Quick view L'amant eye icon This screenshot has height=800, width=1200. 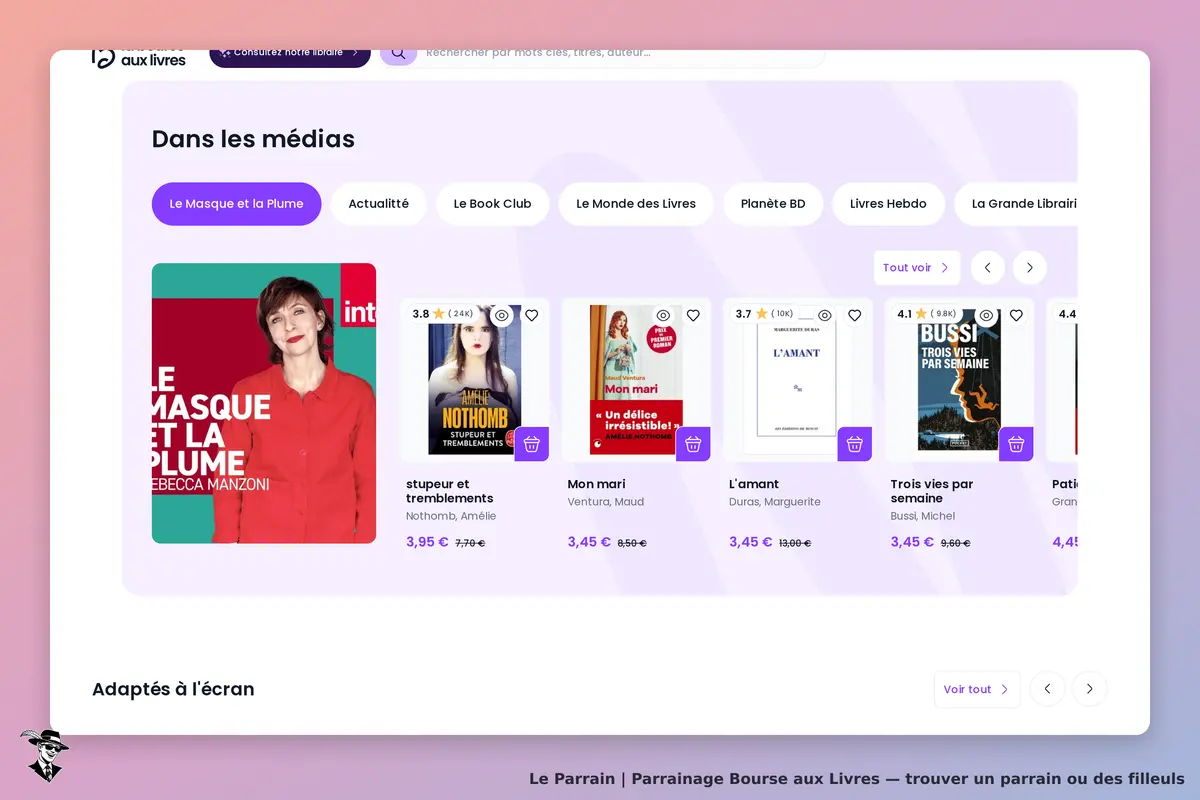[x=825, y=315]
